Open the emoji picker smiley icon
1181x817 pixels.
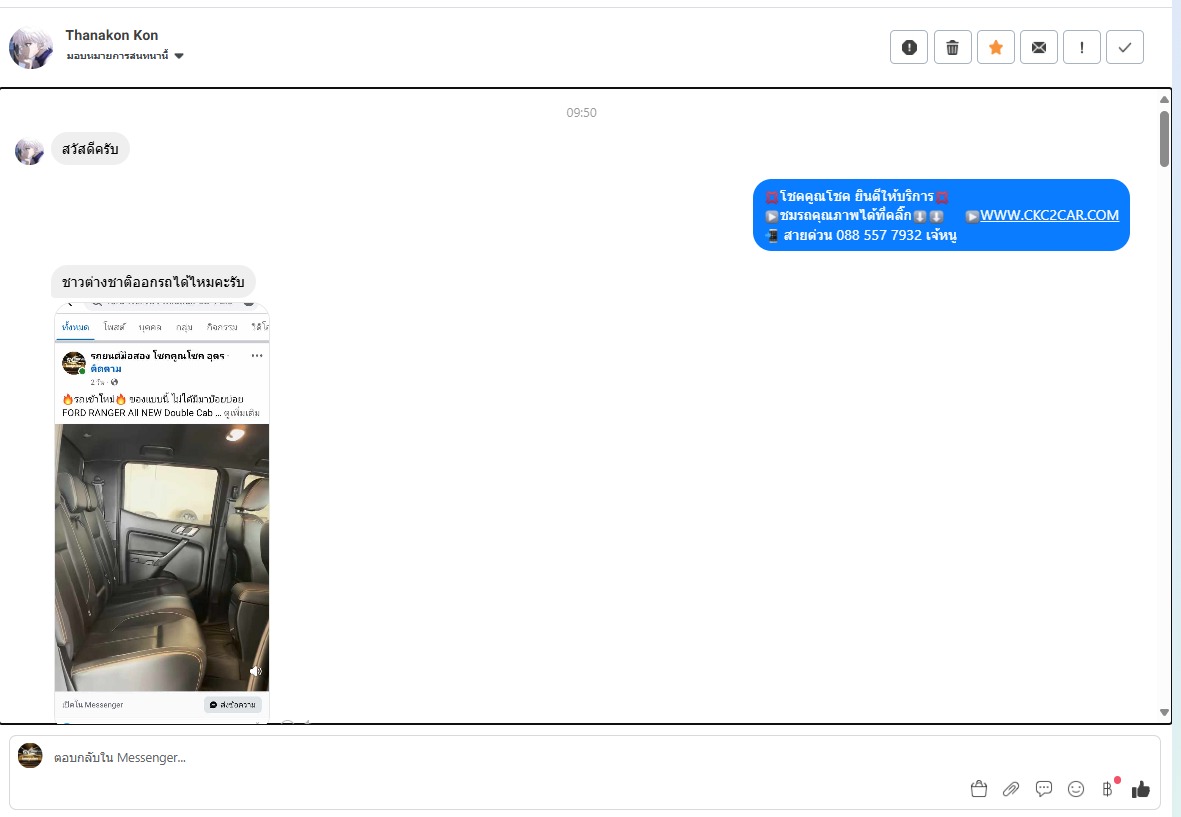pos(1076,789)
